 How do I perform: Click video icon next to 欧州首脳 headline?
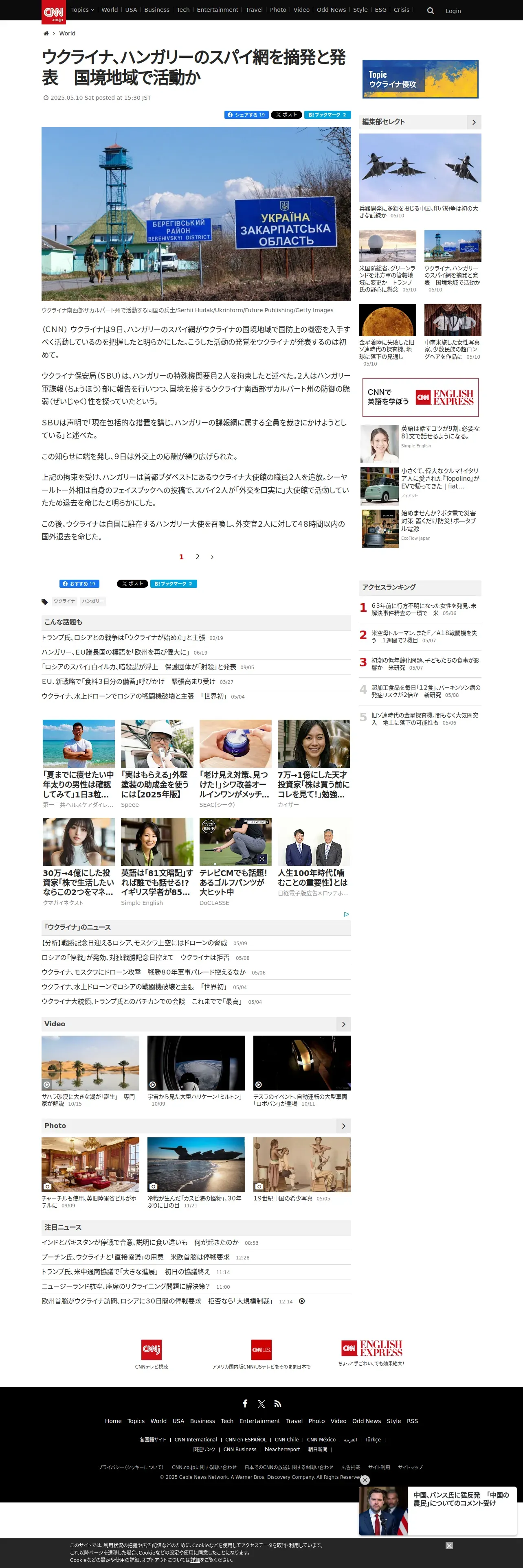[x=302, y=1301]
